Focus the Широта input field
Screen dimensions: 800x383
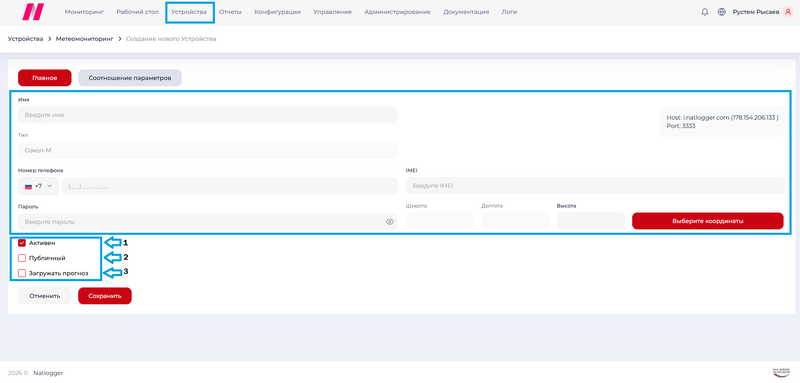point(440,221)
